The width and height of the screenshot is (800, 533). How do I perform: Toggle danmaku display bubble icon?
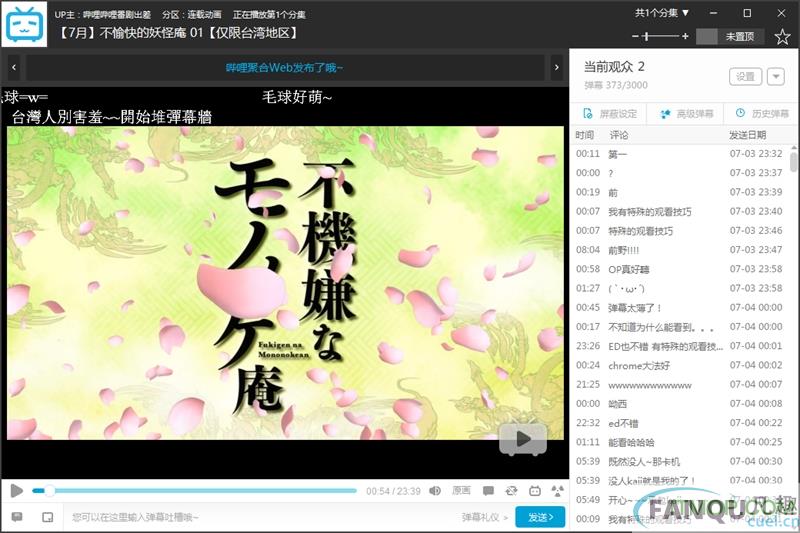click(x=488, y=491)
